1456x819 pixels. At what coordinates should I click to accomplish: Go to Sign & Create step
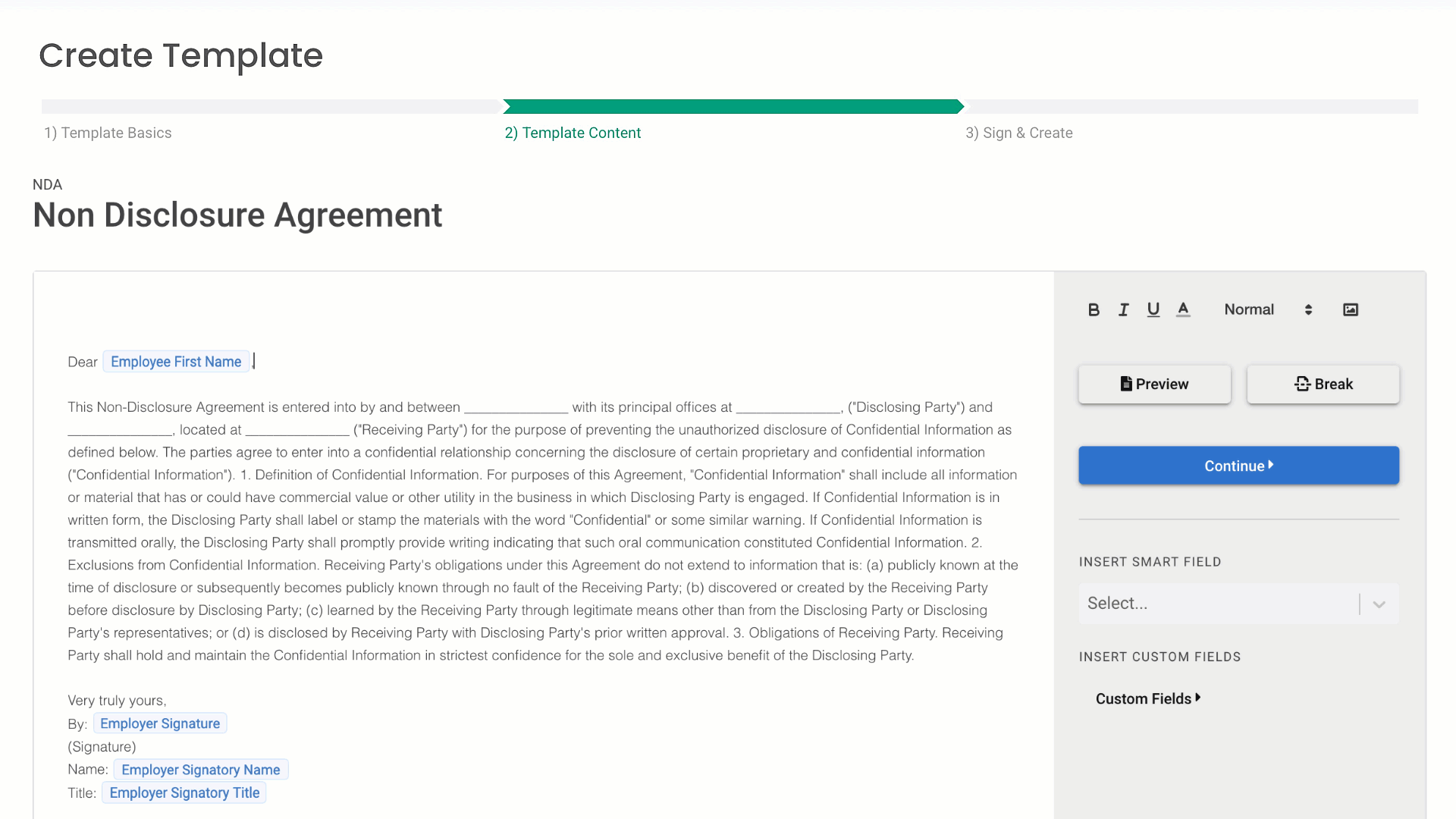point(1018,133)
